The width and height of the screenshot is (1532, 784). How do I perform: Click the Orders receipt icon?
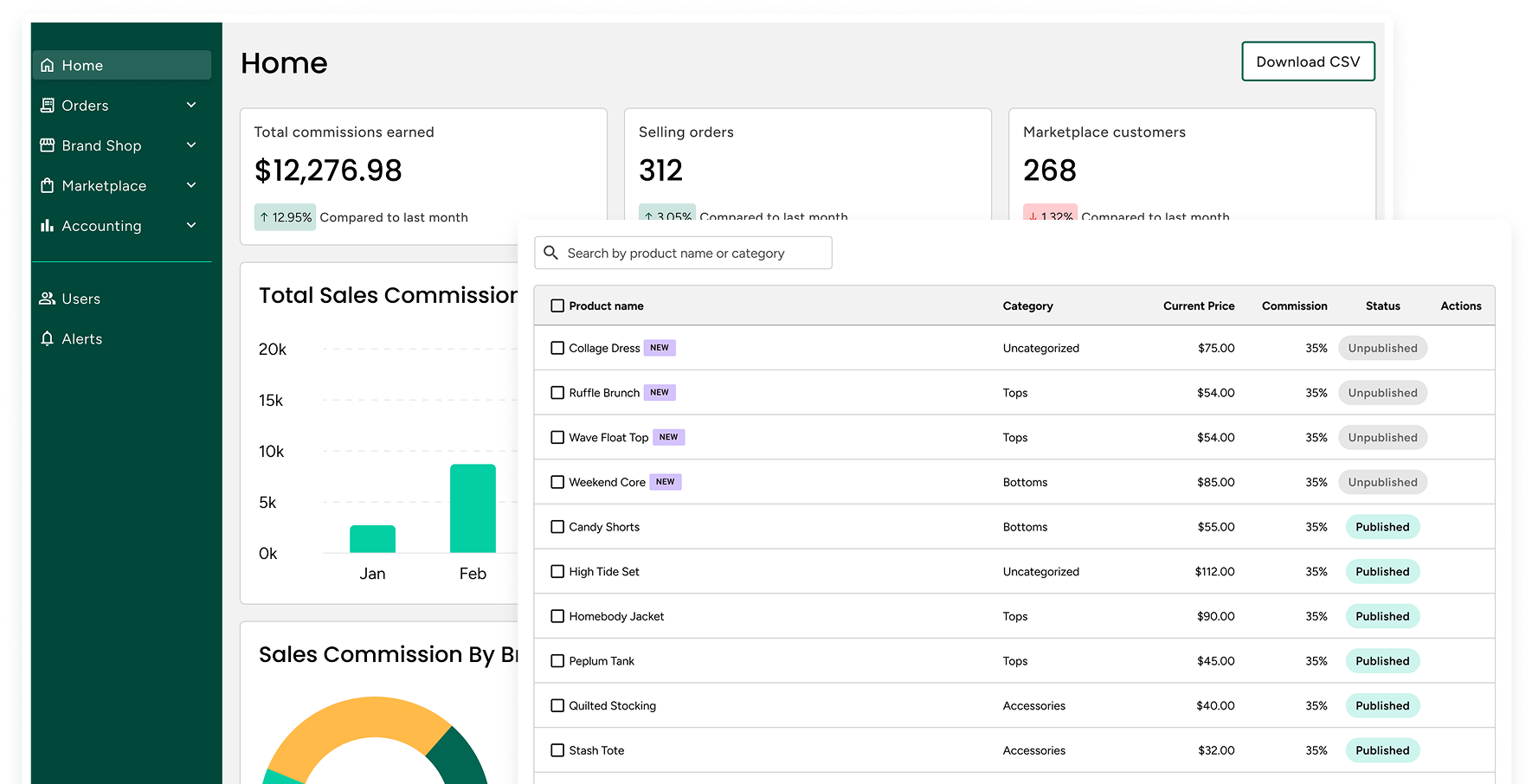pyautogui.click(x=48, y=106)
